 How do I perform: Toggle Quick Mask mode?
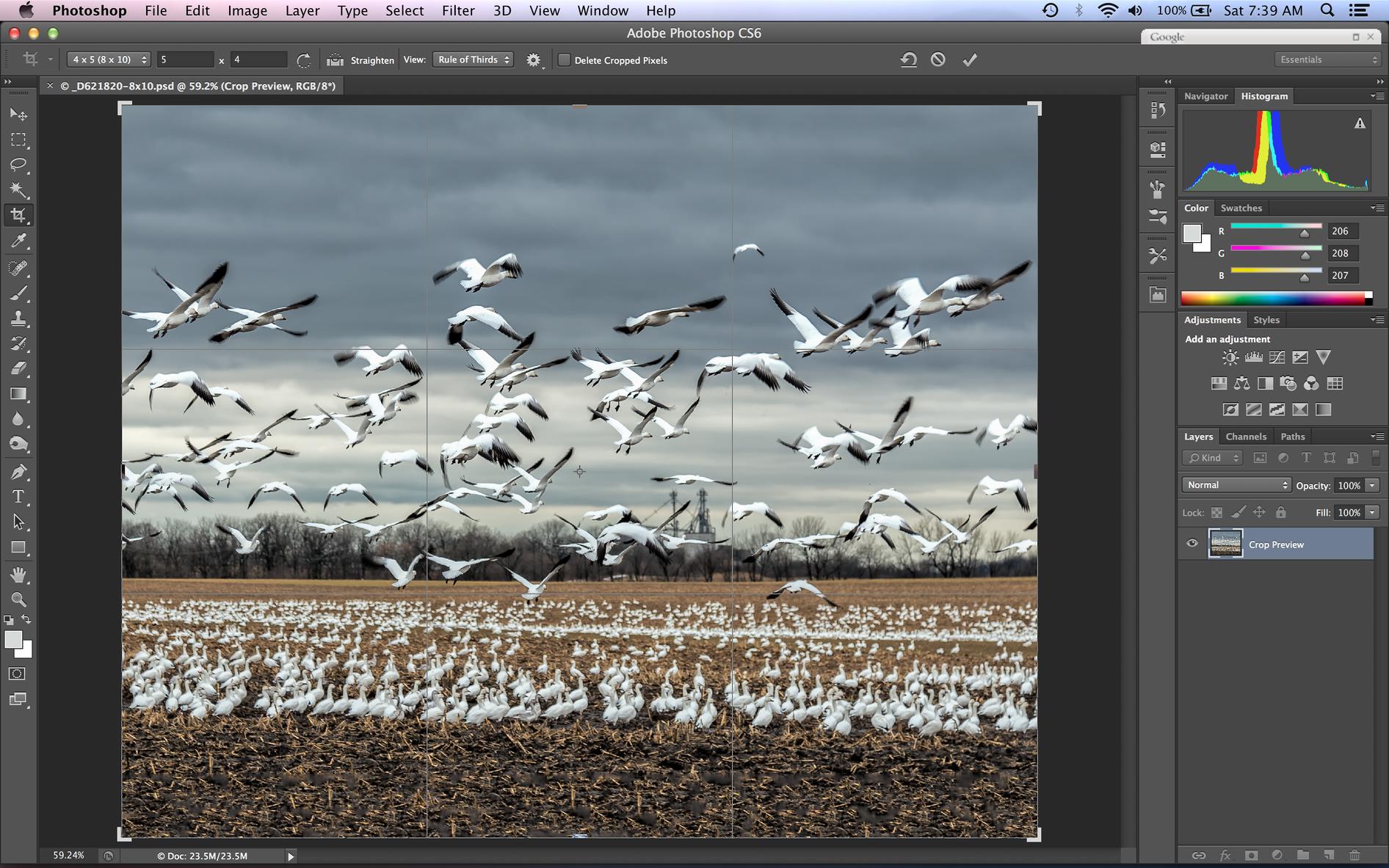coord(18,674)
